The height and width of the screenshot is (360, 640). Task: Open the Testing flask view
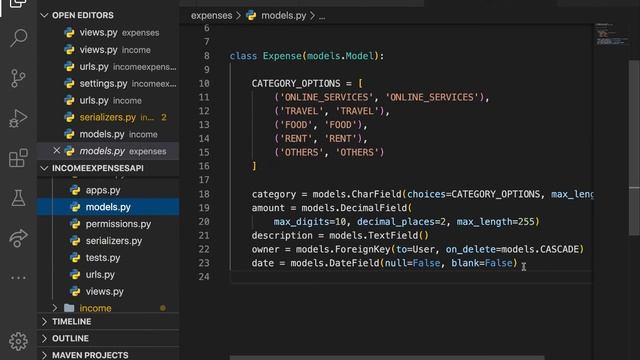(x=18, y=198)
